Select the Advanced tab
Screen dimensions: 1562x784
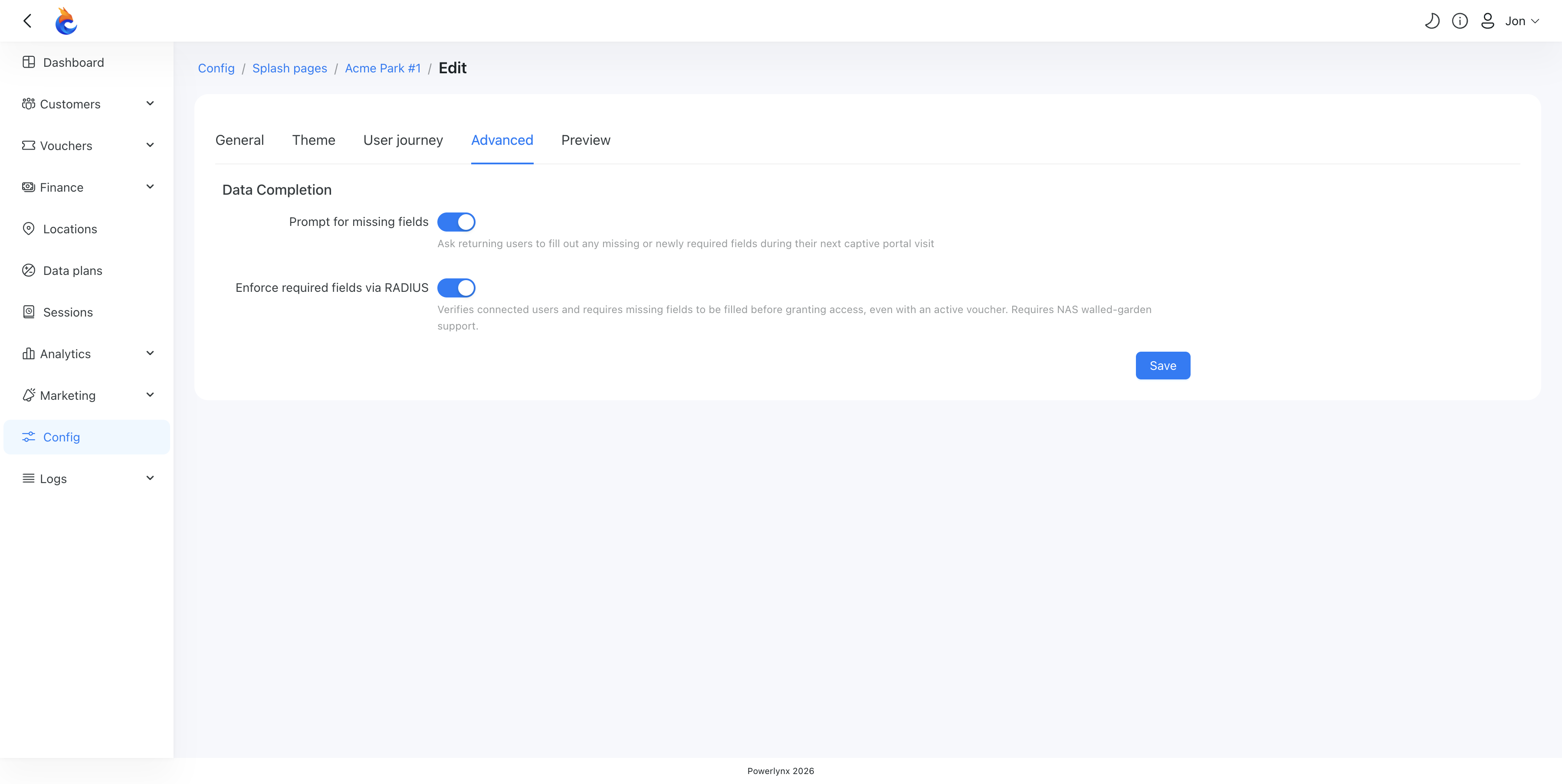(x=502, y=140)
